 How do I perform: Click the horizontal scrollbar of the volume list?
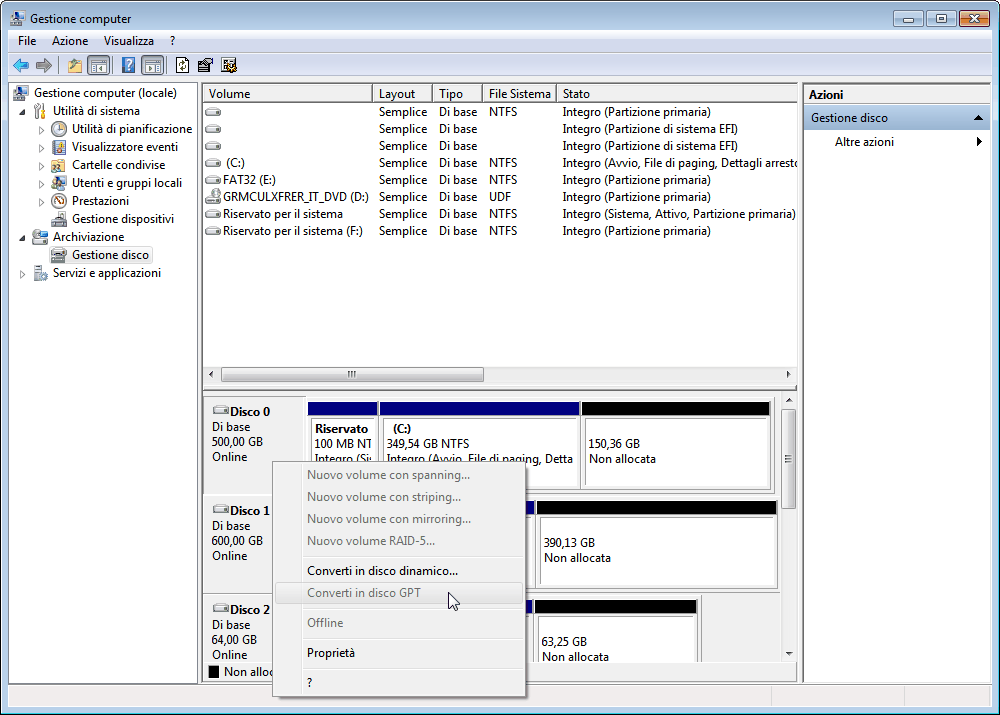point(351,374)
